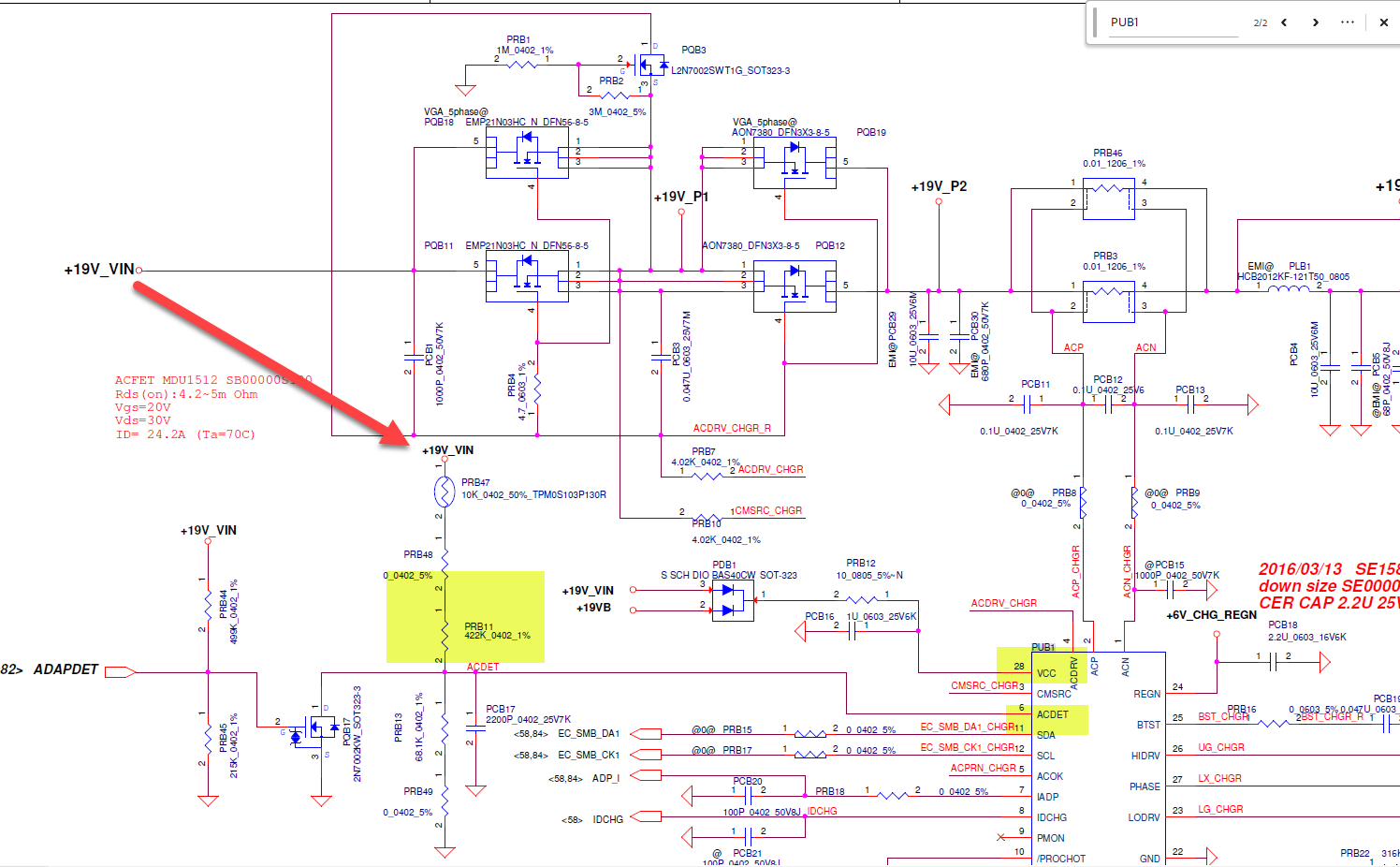Image resolution: width=1400 pixels, height=867 pixels.
Task: Close the find bar
Action: click(x=1383, y=22)
